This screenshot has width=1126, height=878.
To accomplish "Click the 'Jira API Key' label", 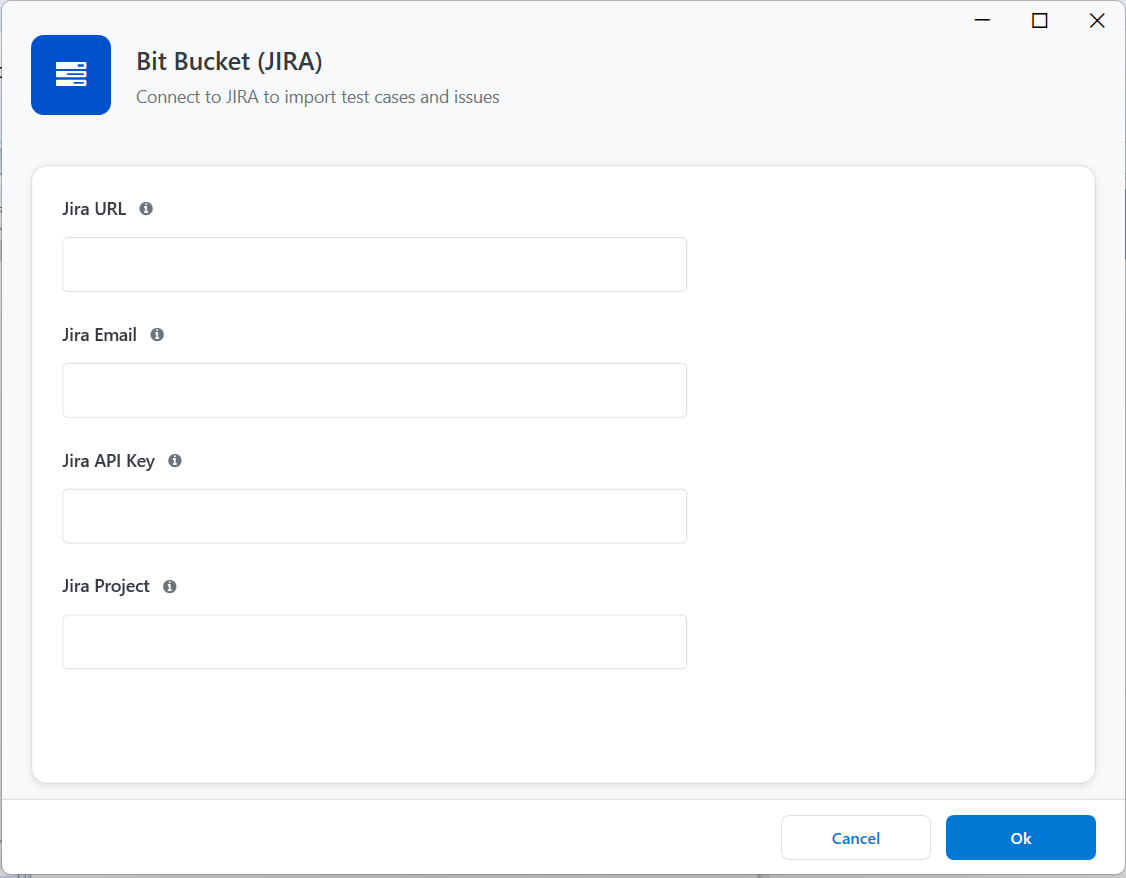I will pos(108,461).
